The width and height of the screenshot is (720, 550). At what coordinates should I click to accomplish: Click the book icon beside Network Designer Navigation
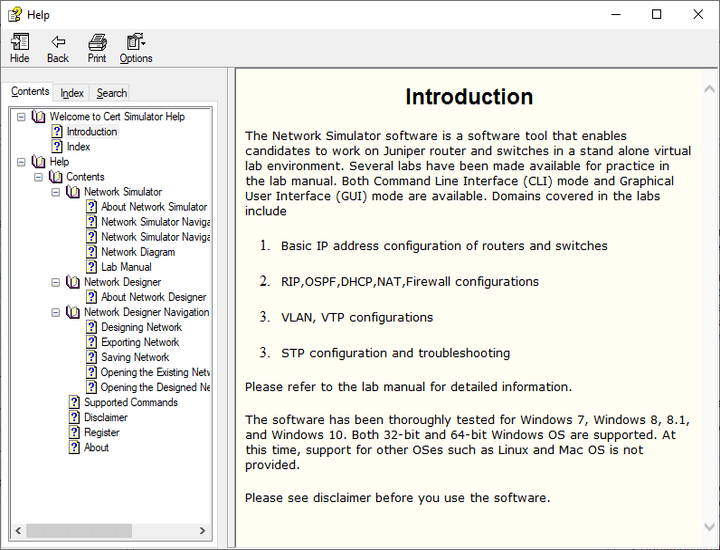(x=73, y=312)
